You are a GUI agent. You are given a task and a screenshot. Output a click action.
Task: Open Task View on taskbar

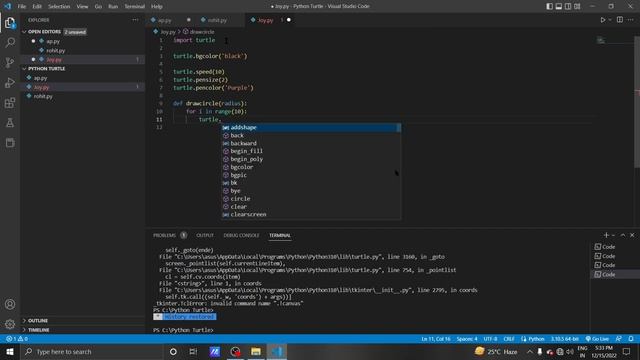point(193,351)
